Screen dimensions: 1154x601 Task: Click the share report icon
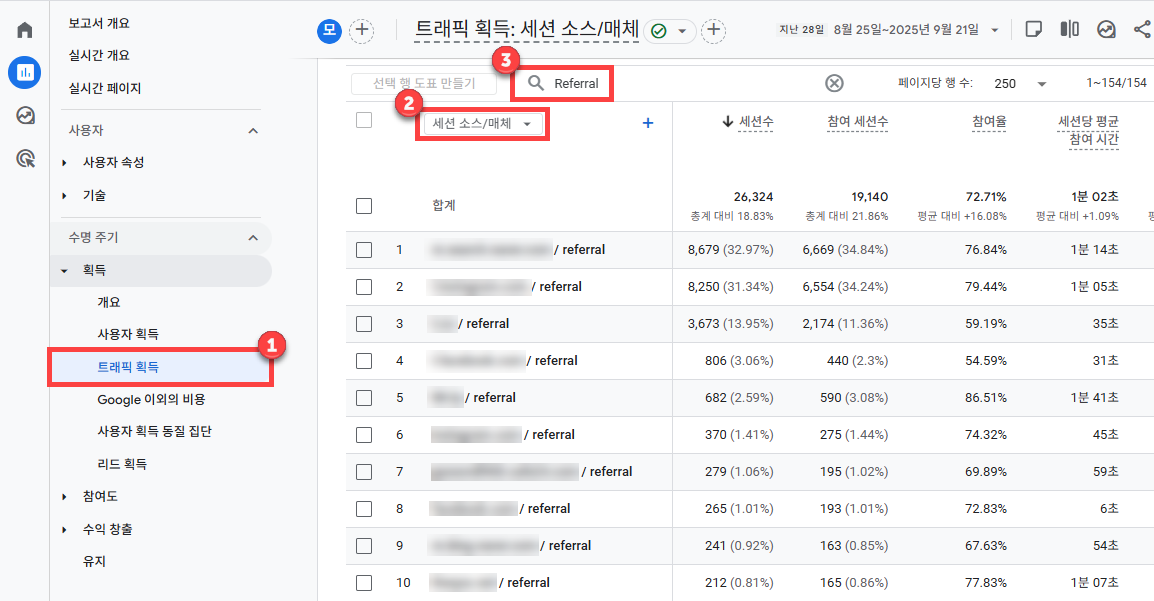1142,29
